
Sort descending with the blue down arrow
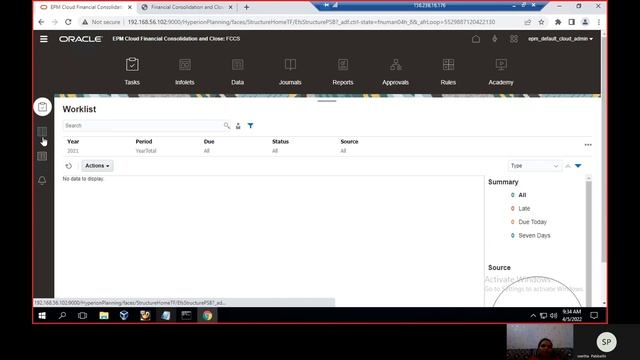point(578,166)
